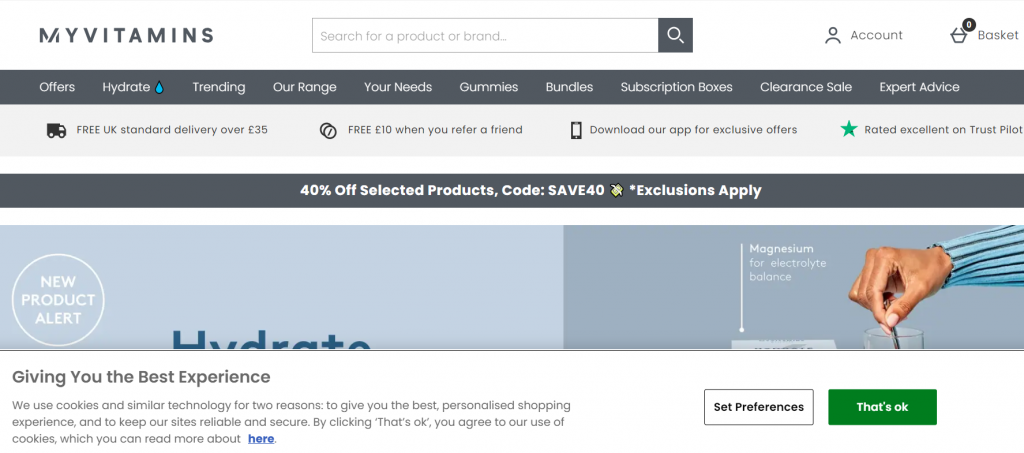Viewport: 1024px width, 453px height.
Task: Open the Expert Advice menu
Action: pyautogui.click(x=920, y=87)
